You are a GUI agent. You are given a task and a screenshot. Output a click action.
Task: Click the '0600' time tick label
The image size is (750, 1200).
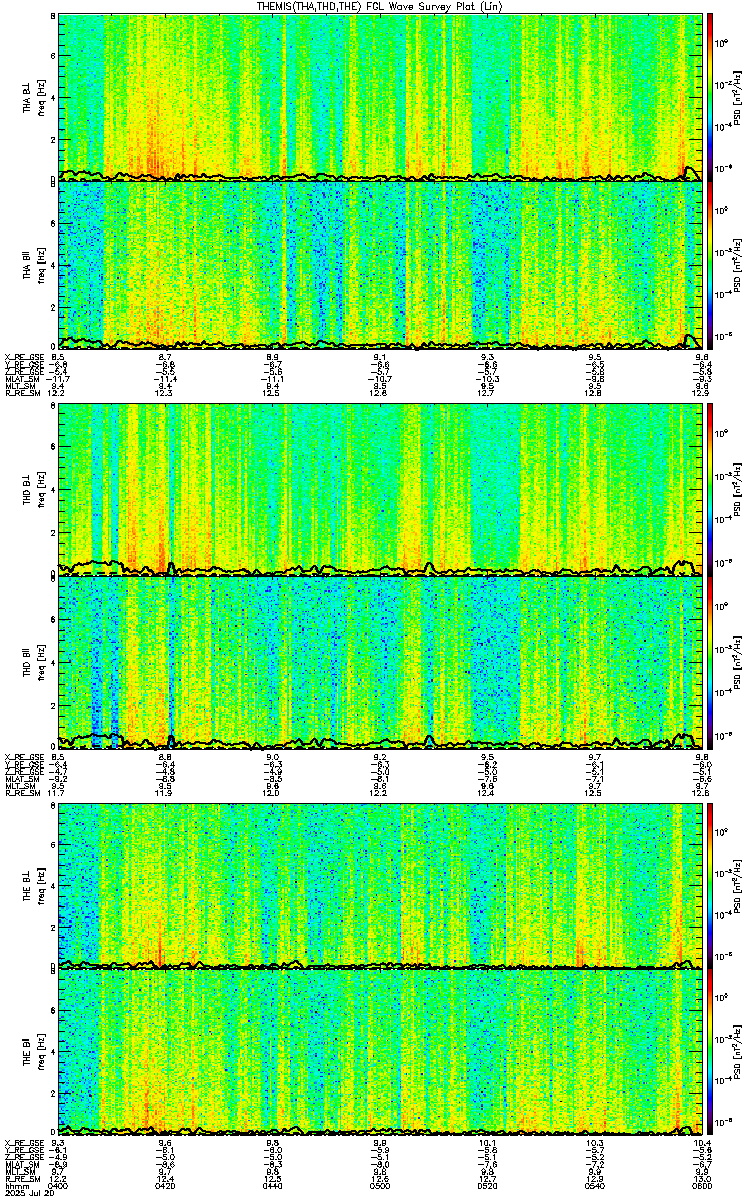pyautogui.click(x=700, y=1184)
